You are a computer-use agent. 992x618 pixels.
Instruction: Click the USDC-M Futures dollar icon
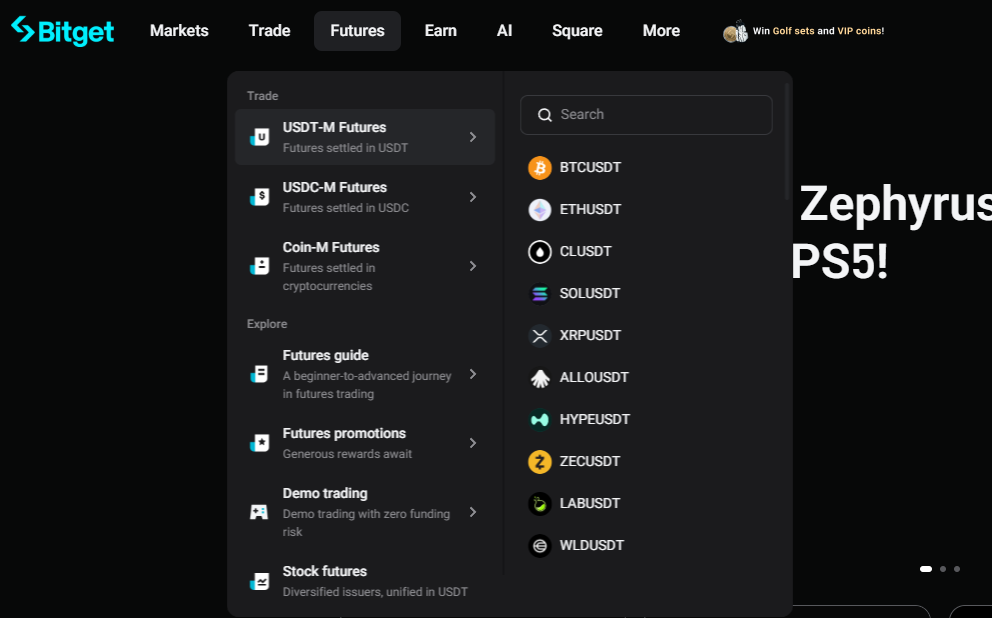[x=259, y=197]
